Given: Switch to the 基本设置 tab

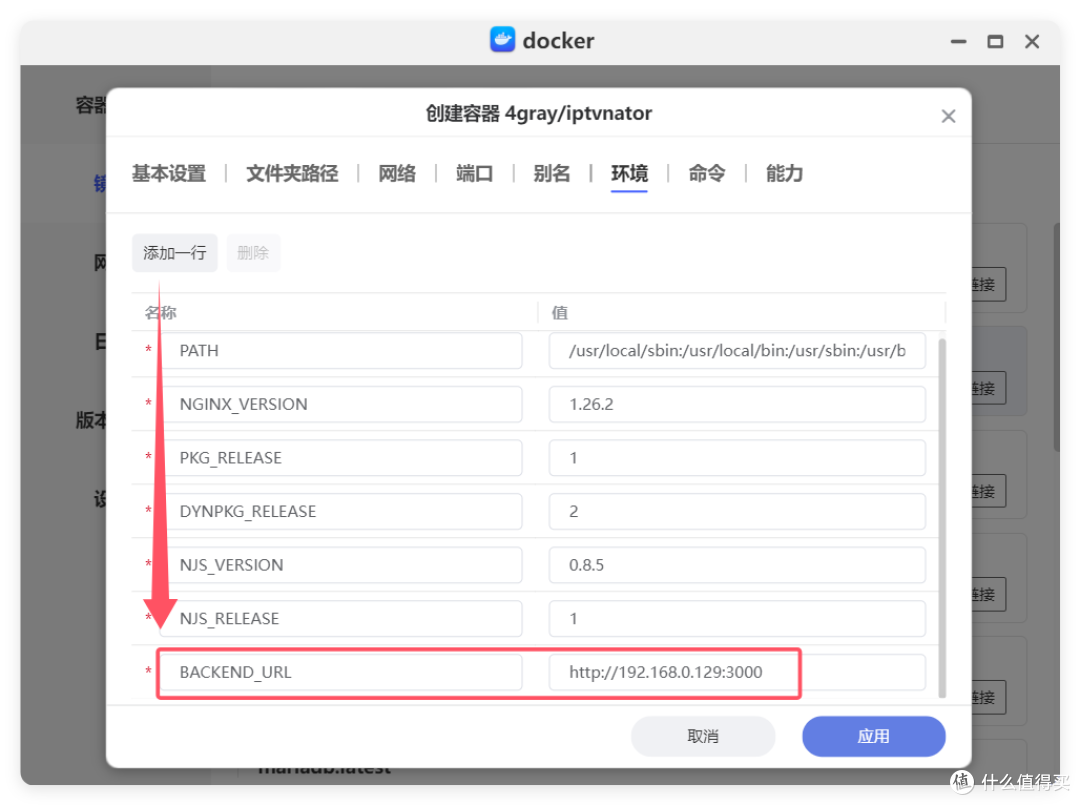Looking at the screenshot, I should coord(168,173).
